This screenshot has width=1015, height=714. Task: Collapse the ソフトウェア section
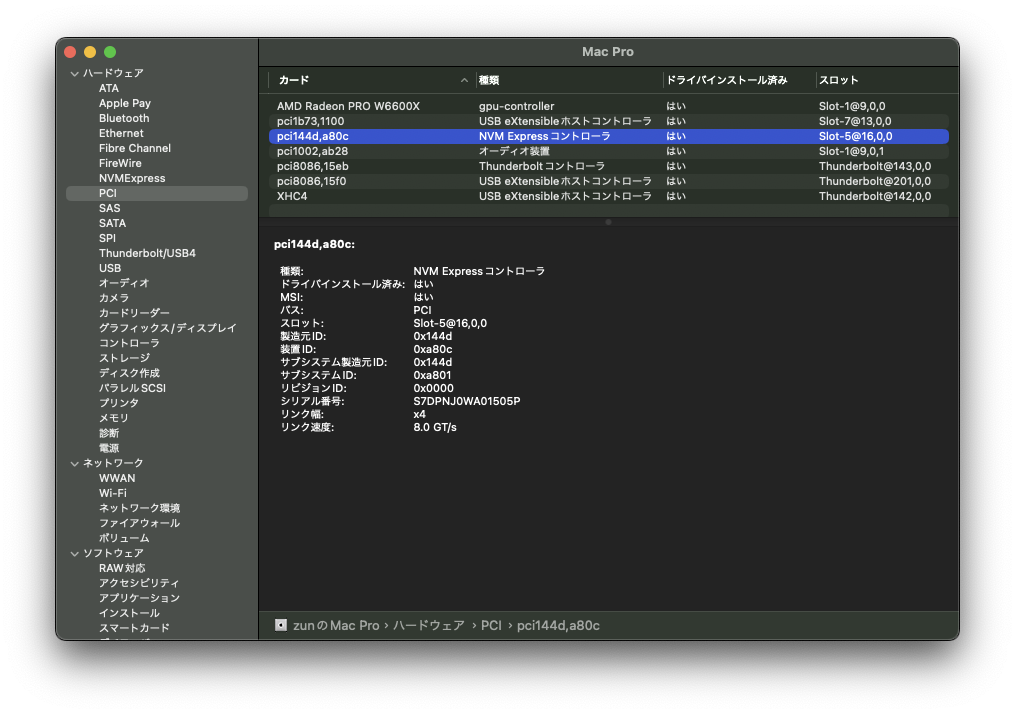(74, 553)
